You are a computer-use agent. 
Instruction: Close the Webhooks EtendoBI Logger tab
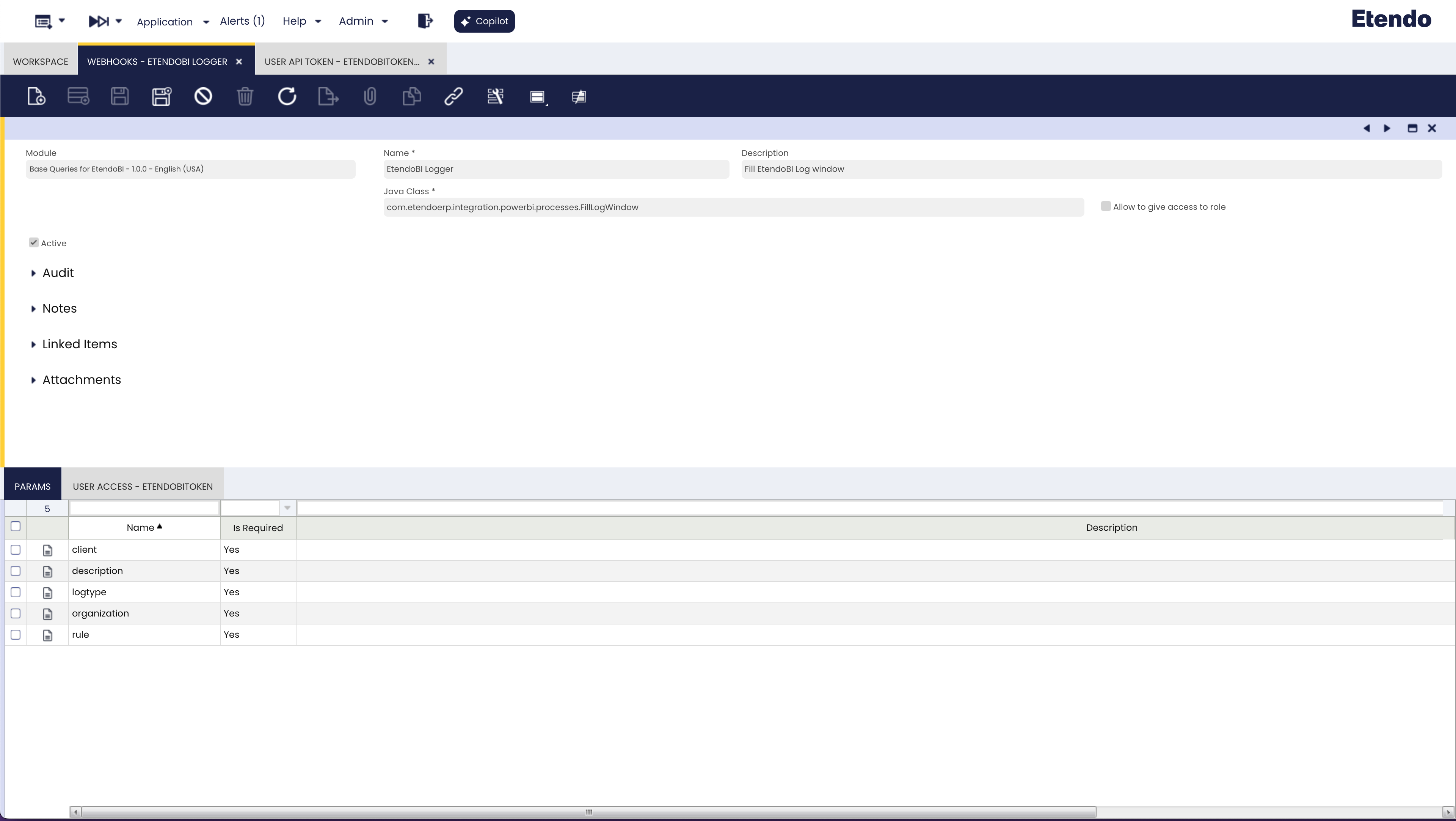[239, 61]
